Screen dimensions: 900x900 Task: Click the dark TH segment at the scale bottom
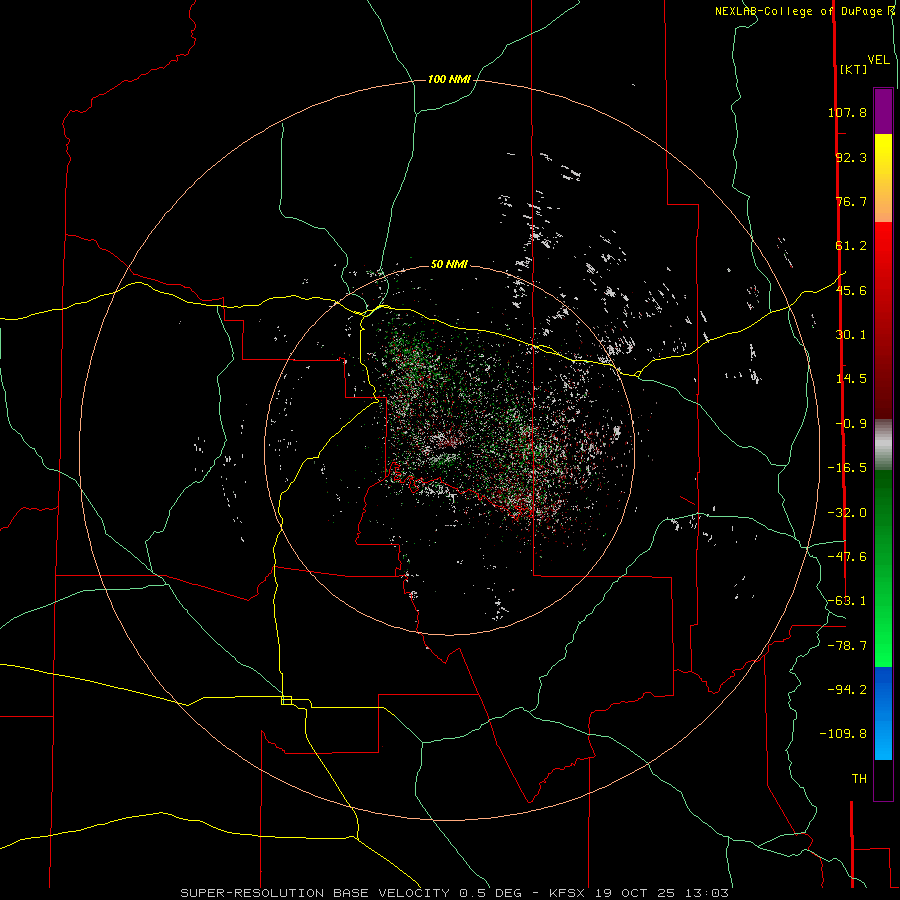pos(883,780)
